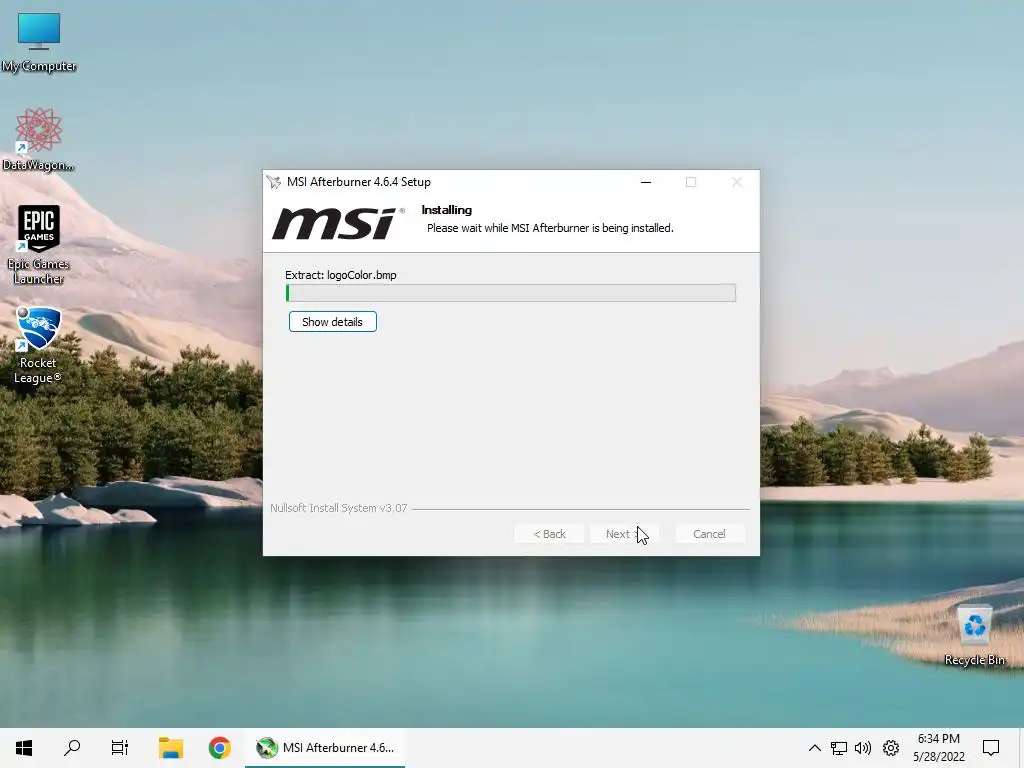1024x768 pixels.
Task: Launch Google Chrome from the taskbar
Action: coord(219,748)
